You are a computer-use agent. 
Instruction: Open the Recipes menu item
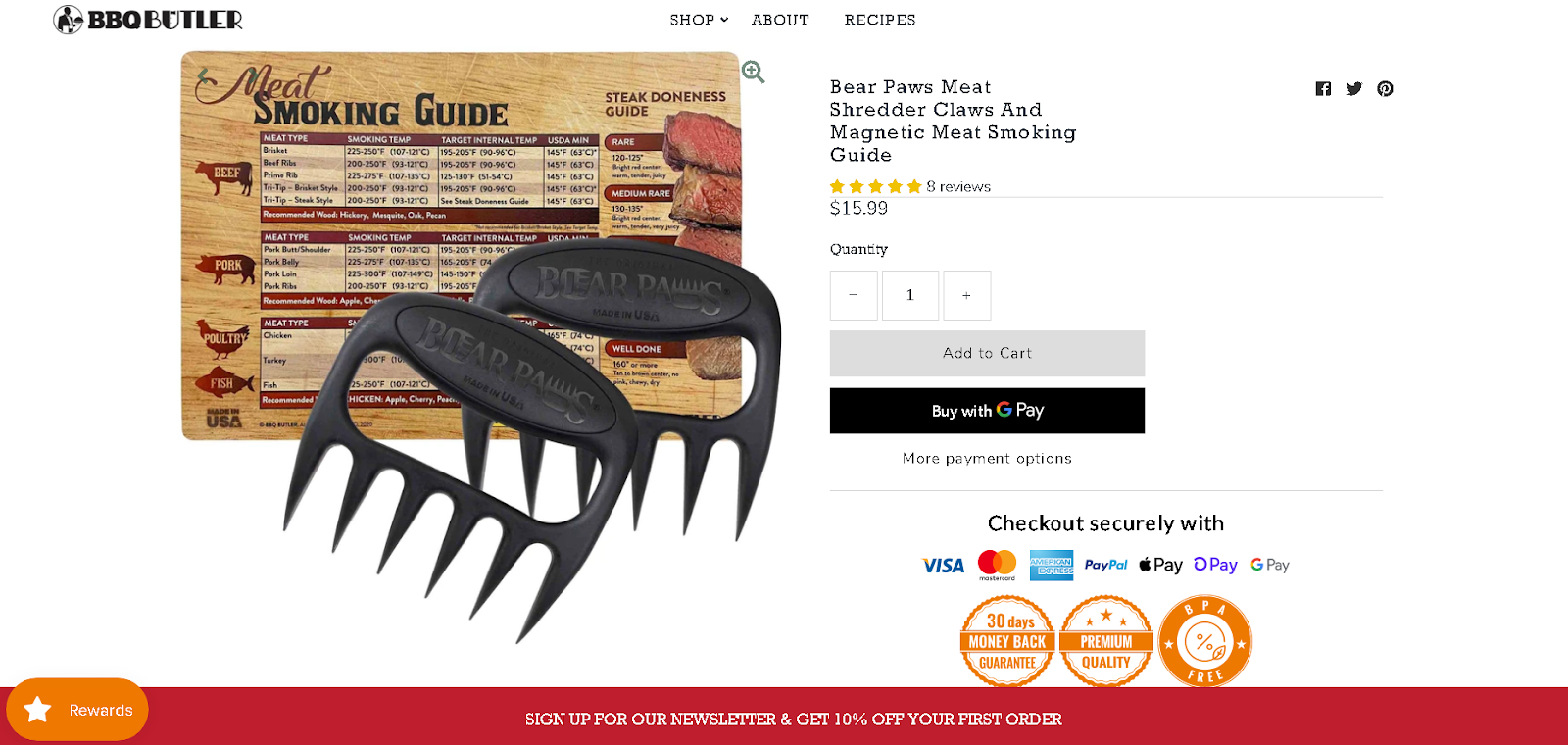pos(880,20)
